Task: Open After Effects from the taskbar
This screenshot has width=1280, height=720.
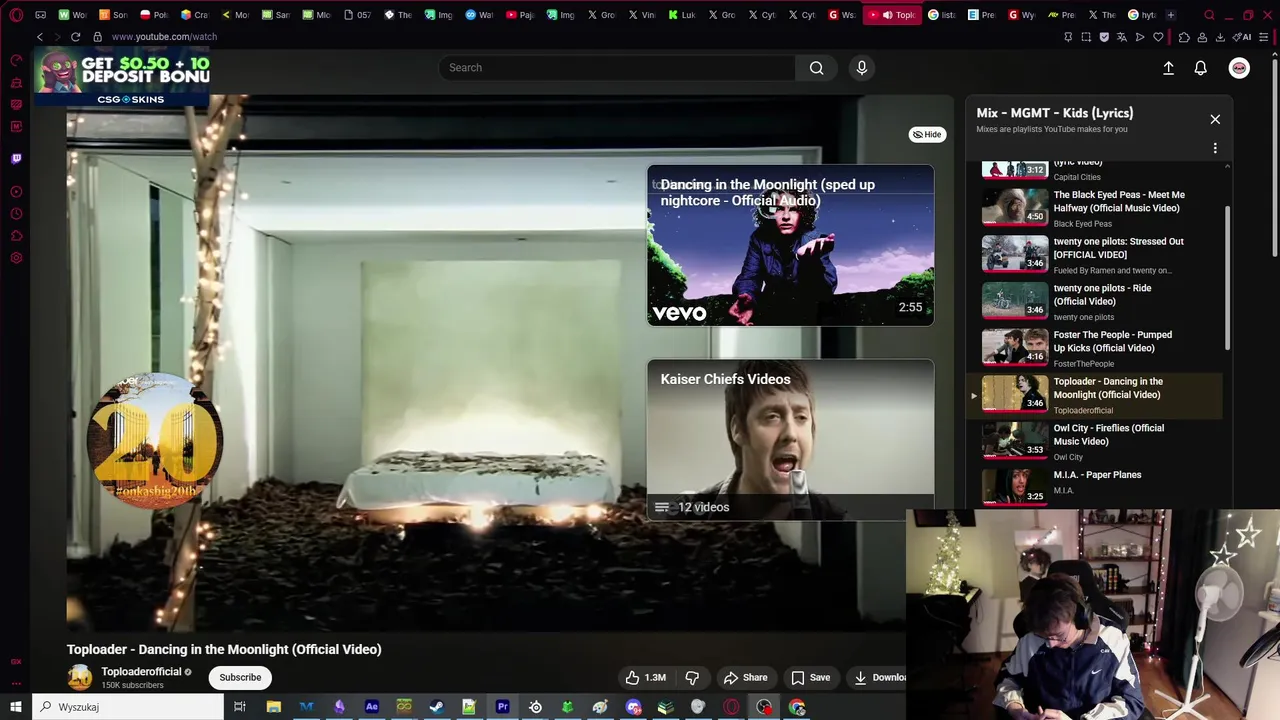Action: click(371, 707)
